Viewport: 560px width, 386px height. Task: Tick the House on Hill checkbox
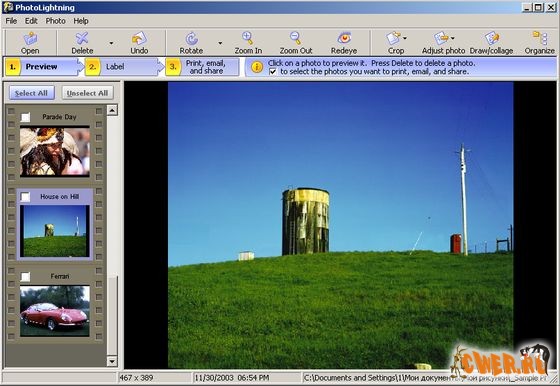[x=25, y=197]
